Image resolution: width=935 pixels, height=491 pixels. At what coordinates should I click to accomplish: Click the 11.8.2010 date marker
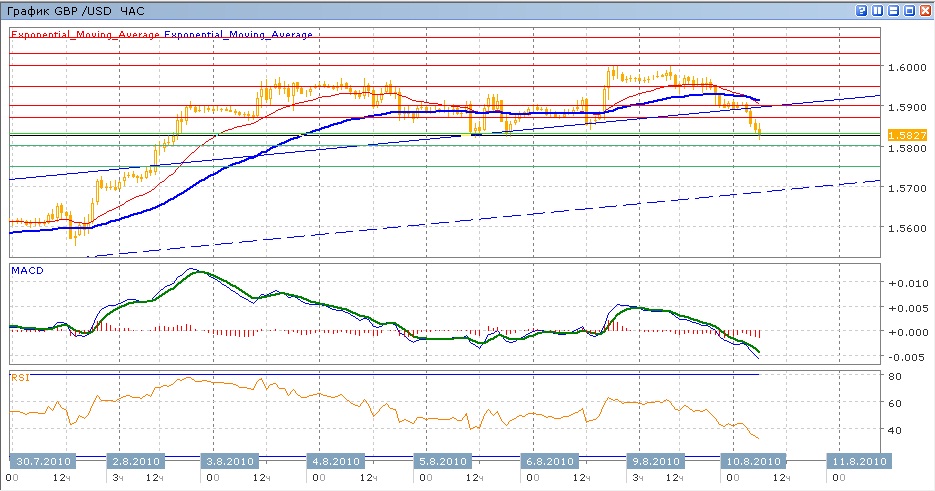pos(857,462)
